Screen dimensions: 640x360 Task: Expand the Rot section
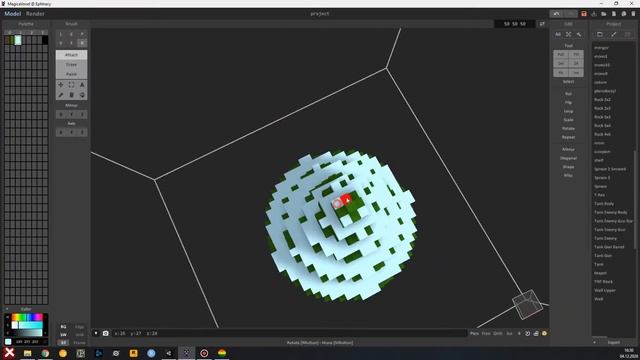[x=569, y=94]
